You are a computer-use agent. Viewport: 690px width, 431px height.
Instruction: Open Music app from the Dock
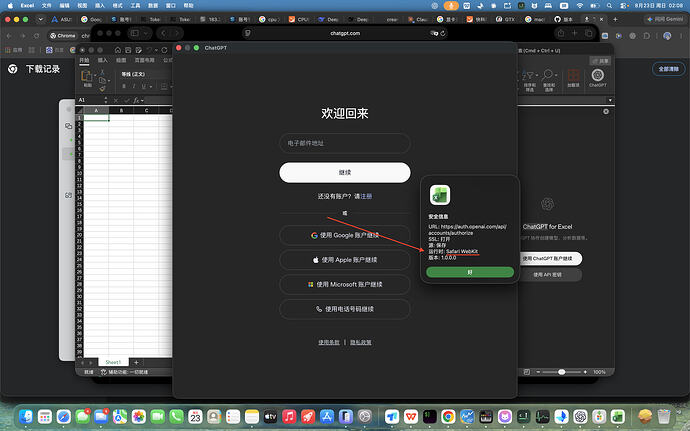(289, 416)
